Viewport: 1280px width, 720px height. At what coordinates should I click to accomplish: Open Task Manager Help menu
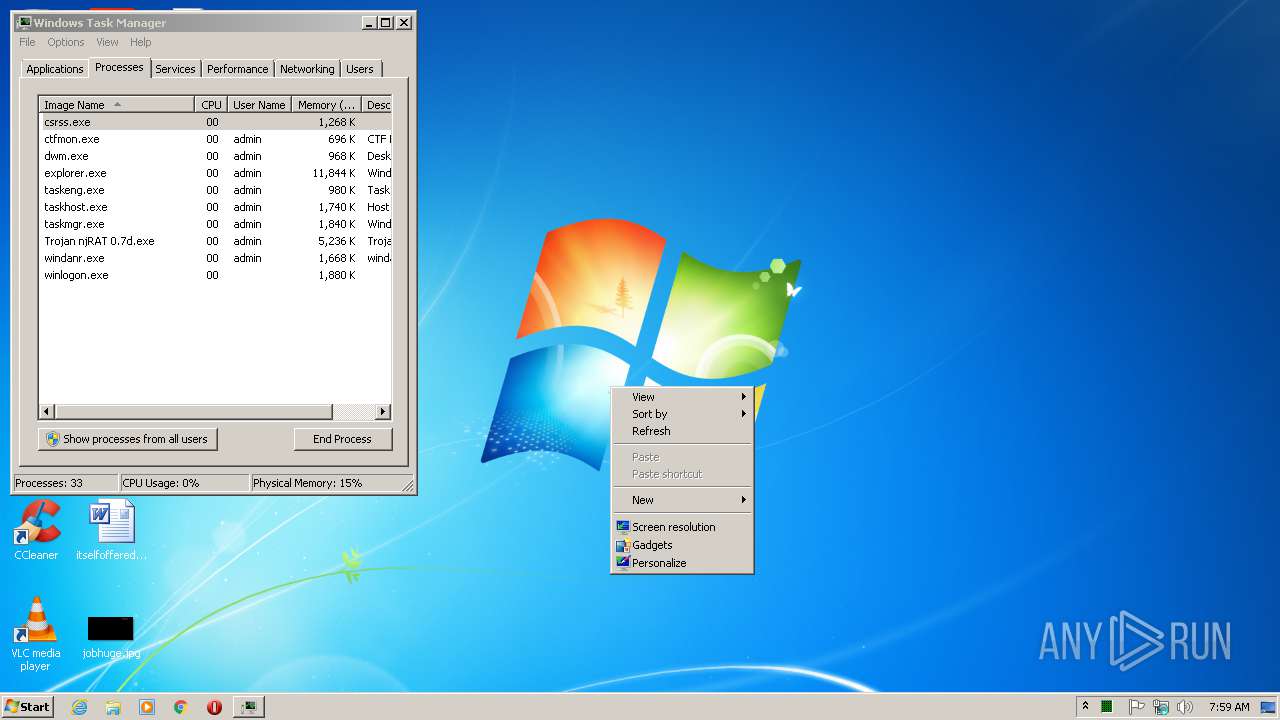(x=141, y=42)
